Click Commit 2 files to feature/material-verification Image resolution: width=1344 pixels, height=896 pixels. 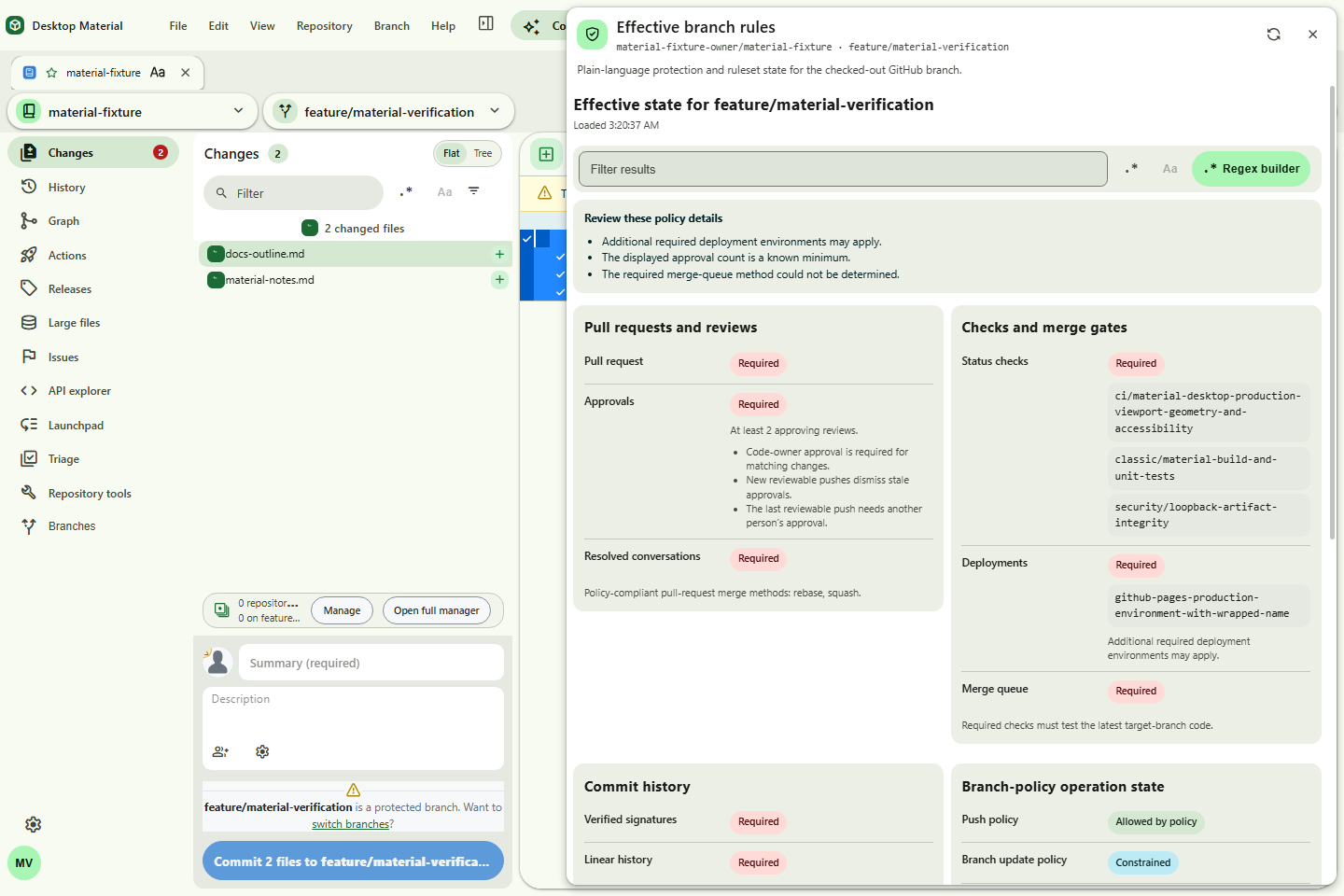coord(353,861)
